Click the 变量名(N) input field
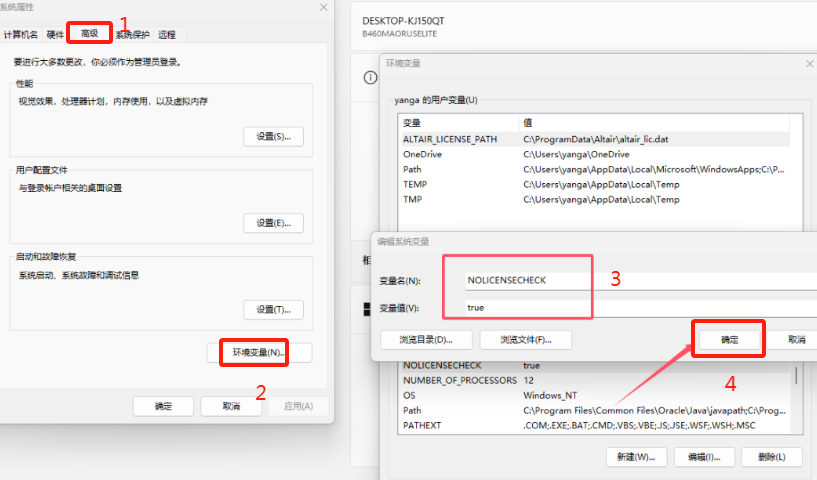 point(640,280)
